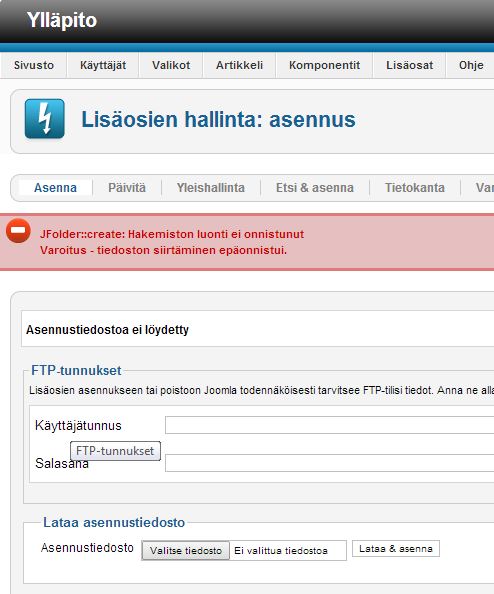Click the lightning bolt extension manager icon
Image resolution: width=494 pixels, height=594 pixels.
[45, 119]
